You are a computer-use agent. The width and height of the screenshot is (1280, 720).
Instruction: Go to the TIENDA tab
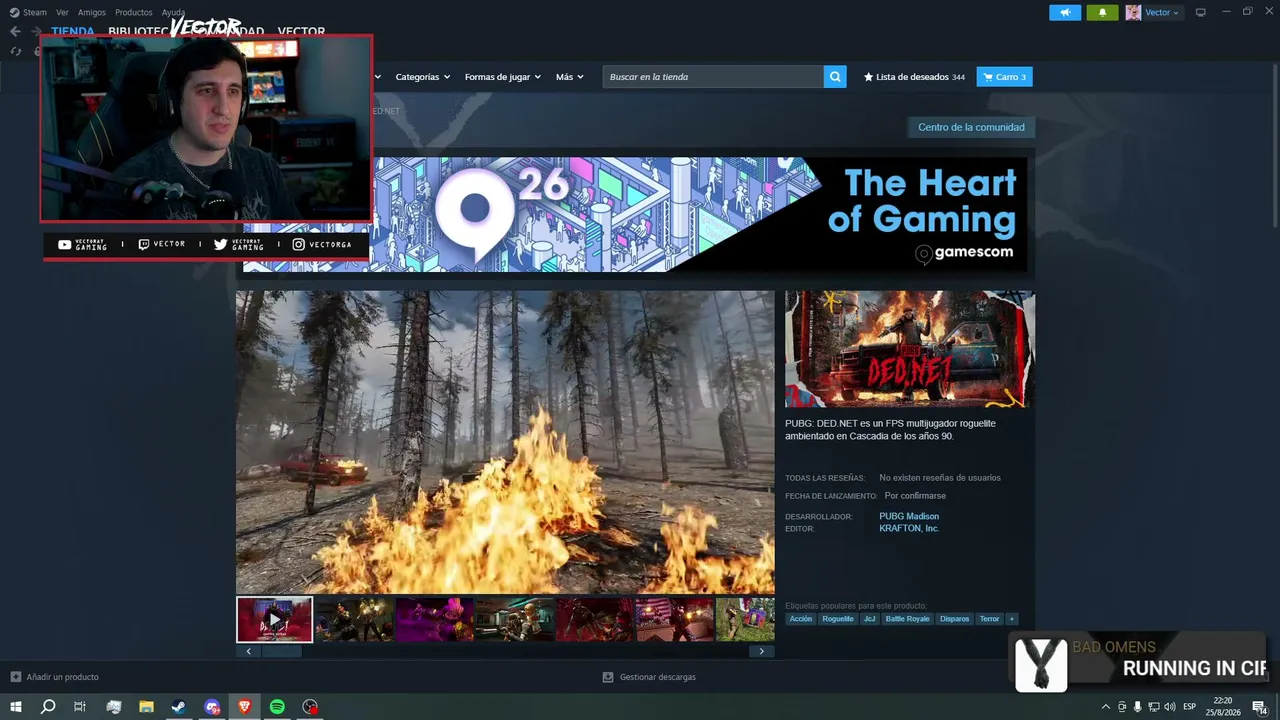73,32
